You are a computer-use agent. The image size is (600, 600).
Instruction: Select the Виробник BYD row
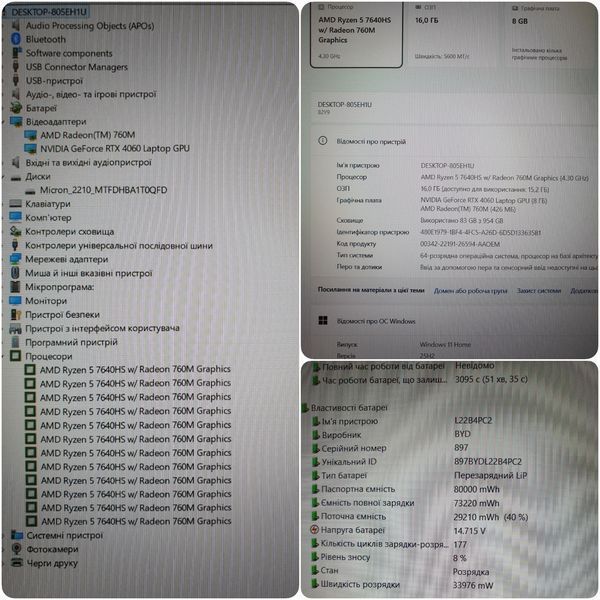[x=391, y=434]
